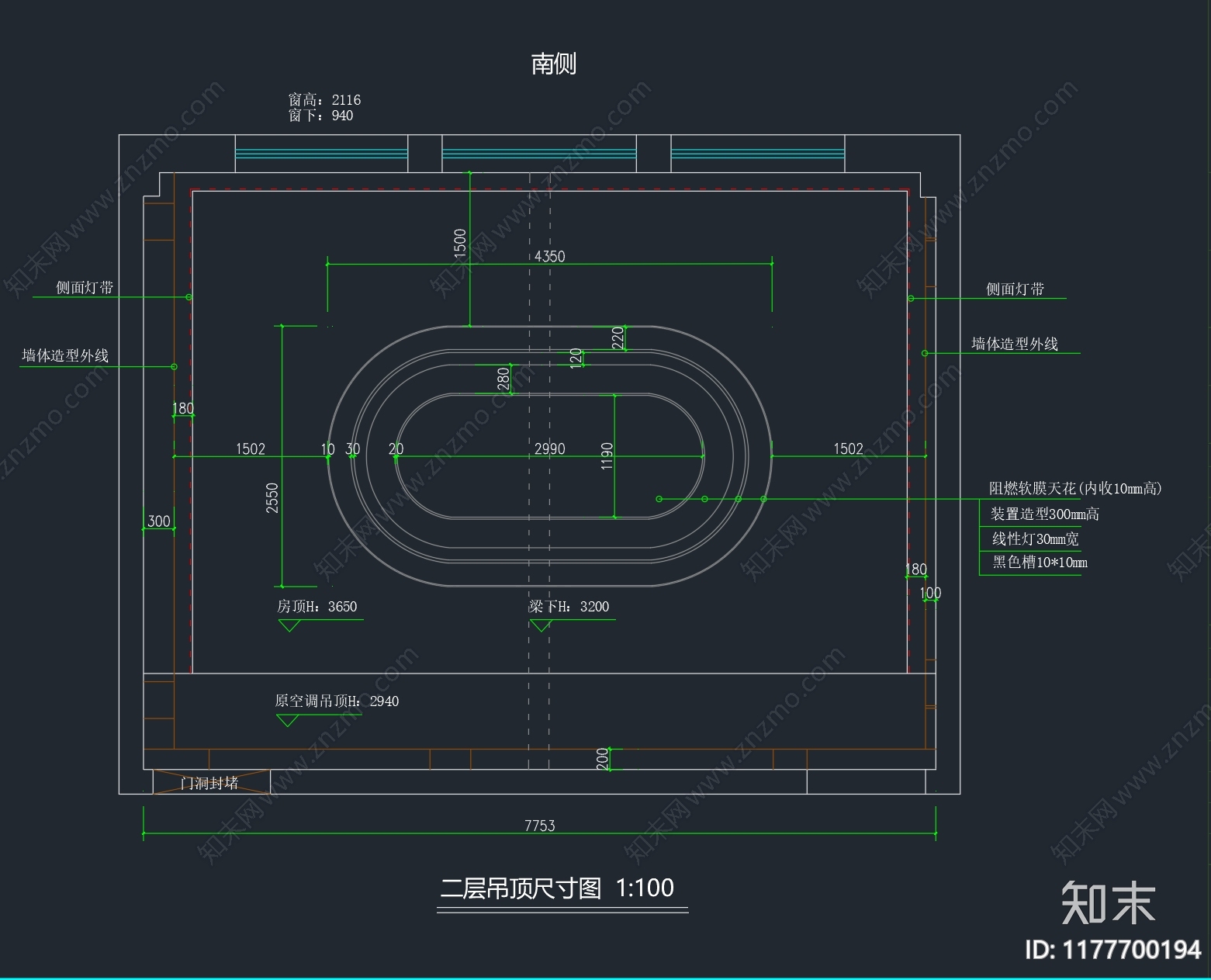Click the 窗高:2116 annotation
The height and width of the screenshot is (980, 1211).
pyautogui.click(x=324, y=99)
